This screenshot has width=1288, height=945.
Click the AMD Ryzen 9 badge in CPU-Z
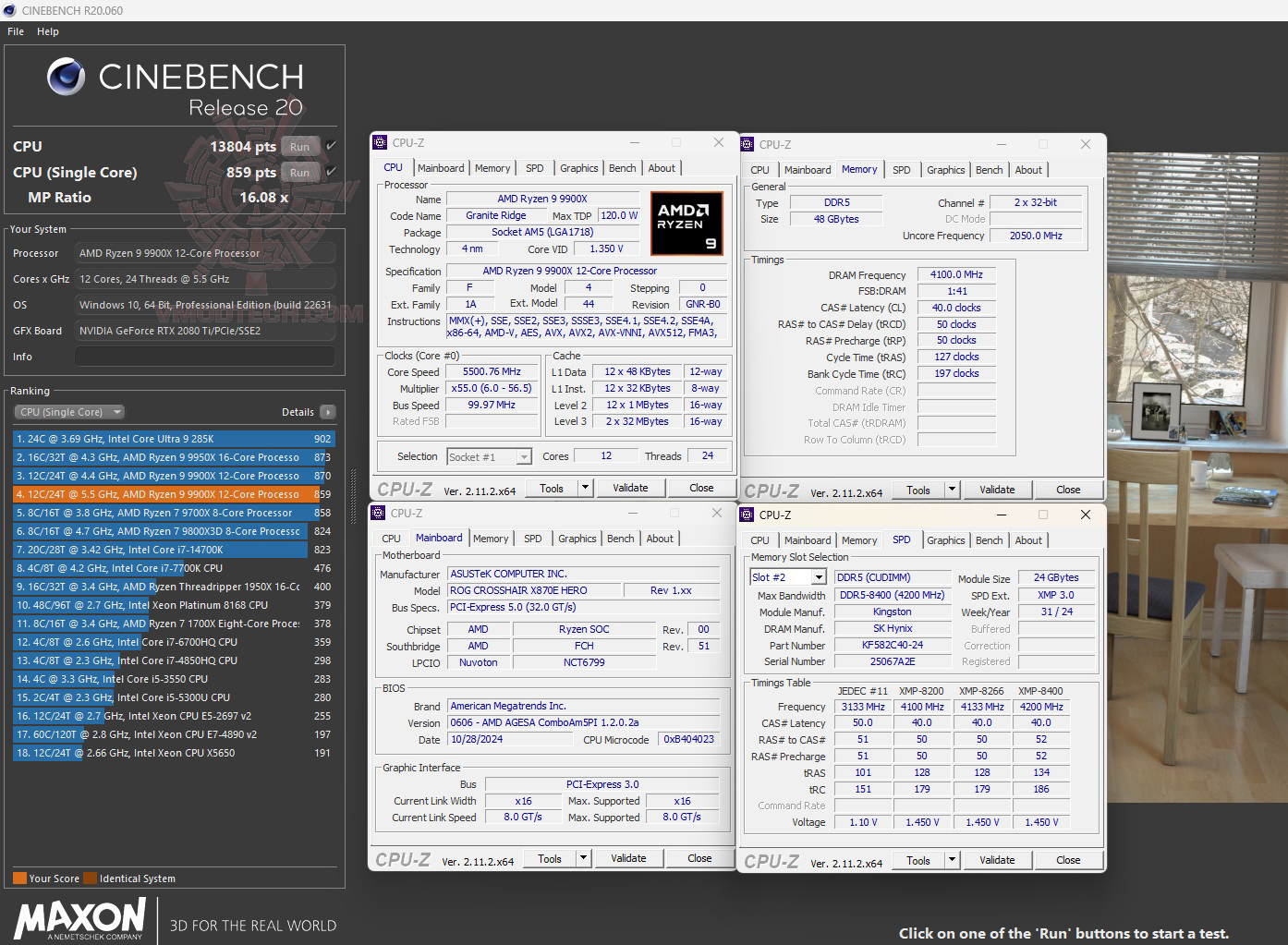687,223
